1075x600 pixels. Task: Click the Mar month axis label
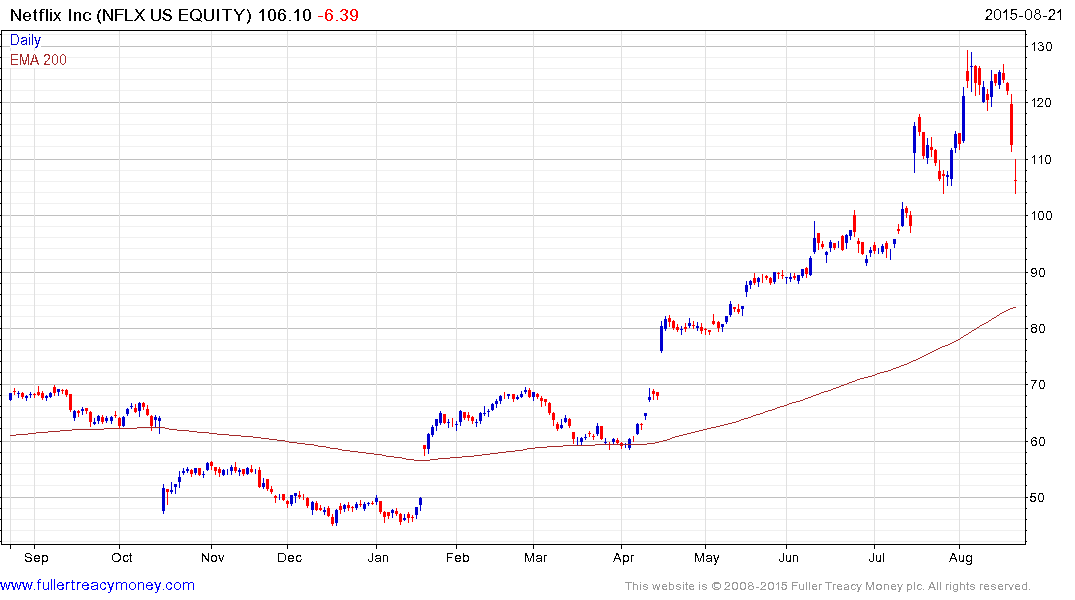[535, 557]
